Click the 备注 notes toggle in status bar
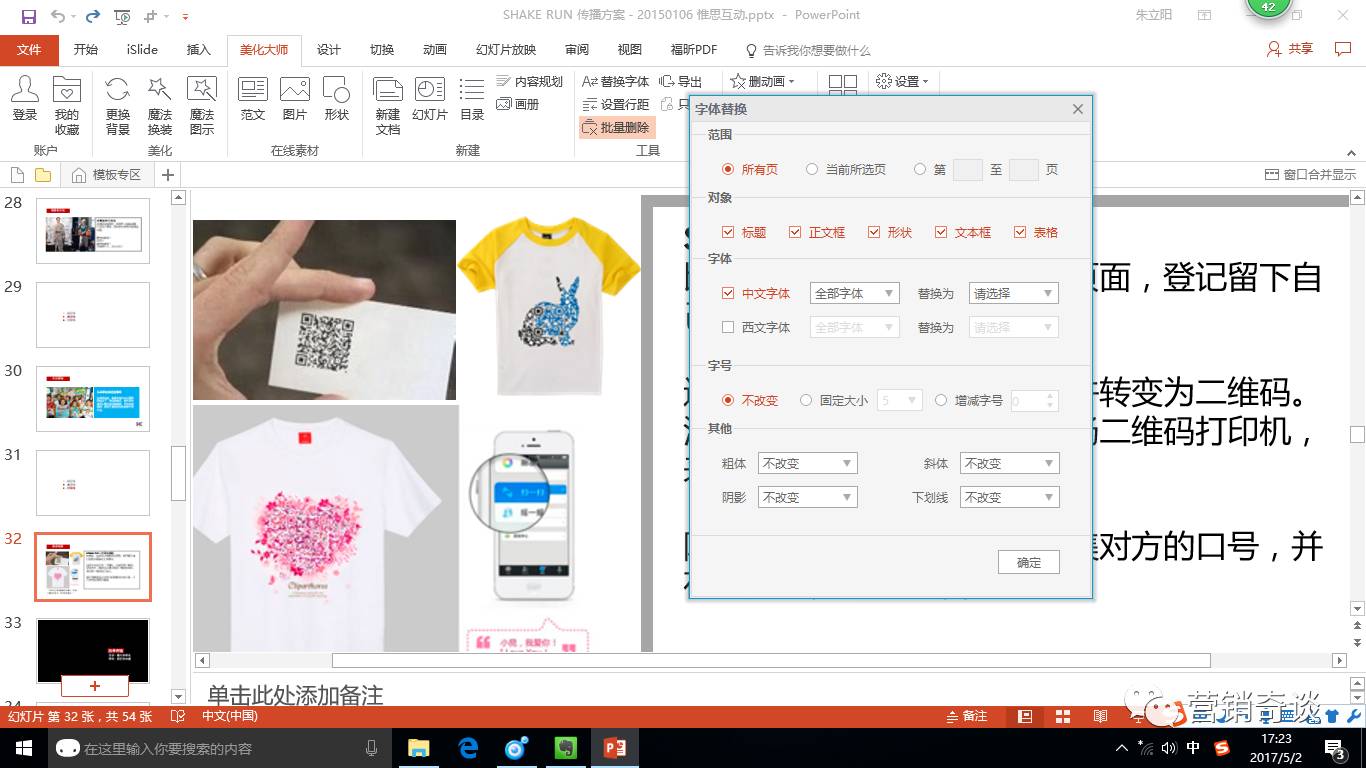Viewport: 1366px width, 768px height. click(x=966, y=716)
